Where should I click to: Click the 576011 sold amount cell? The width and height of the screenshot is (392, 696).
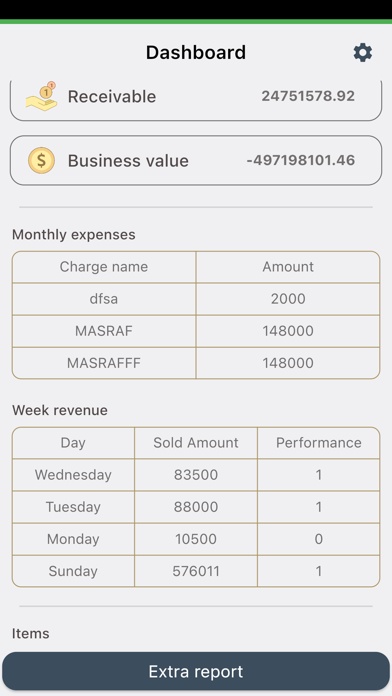coord(196,571)
